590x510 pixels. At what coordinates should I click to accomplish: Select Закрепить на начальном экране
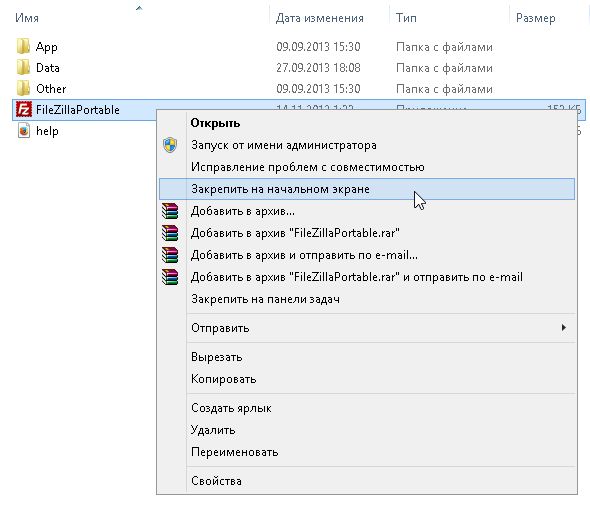[367, 189]
